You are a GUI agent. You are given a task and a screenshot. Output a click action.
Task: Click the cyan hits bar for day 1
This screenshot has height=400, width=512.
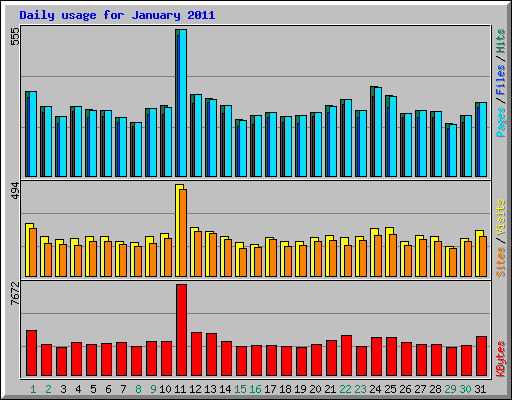[x=33, y=134]
